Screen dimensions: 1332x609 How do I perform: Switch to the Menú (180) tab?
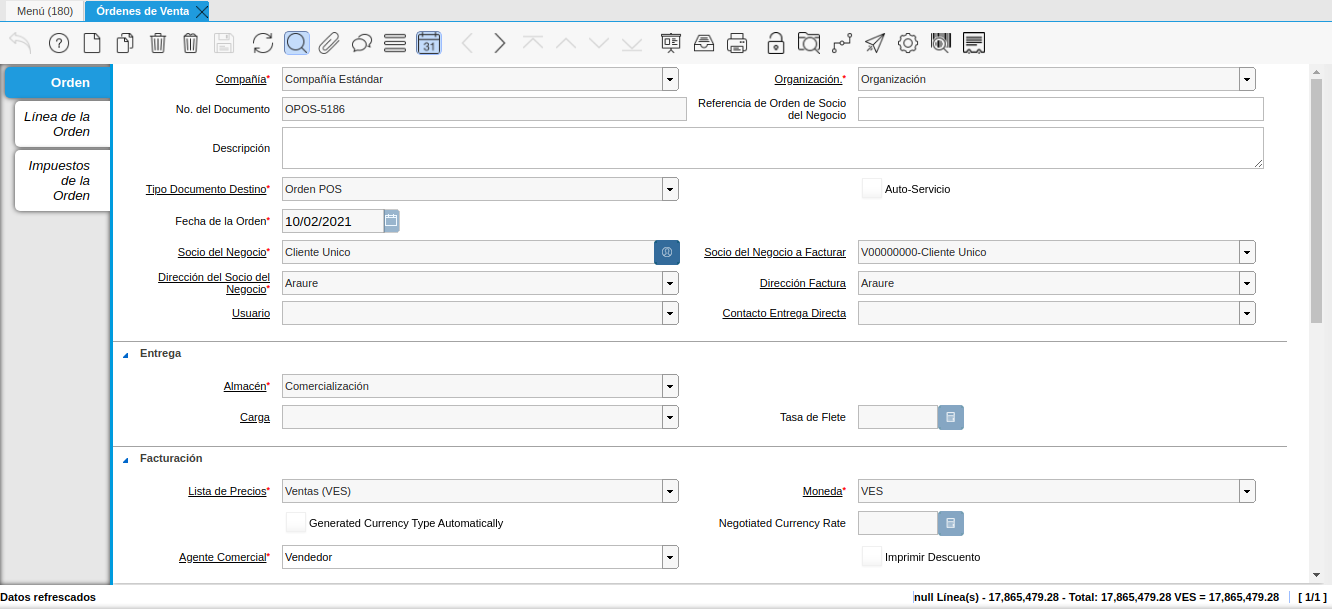point(44,11)
